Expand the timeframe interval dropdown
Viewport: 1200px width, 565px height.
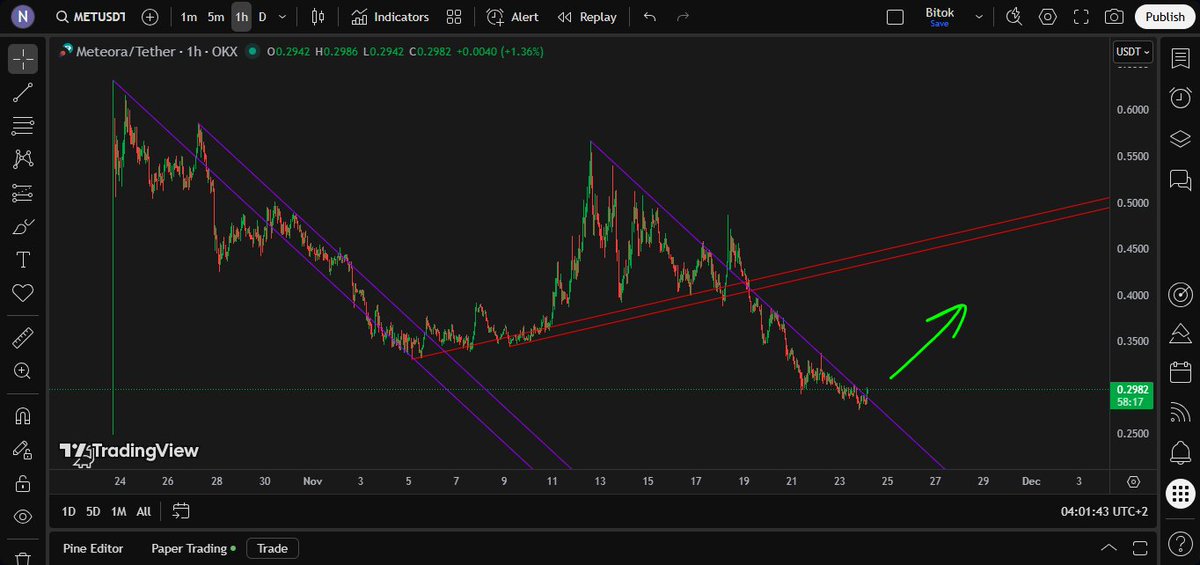coord(283,17)
